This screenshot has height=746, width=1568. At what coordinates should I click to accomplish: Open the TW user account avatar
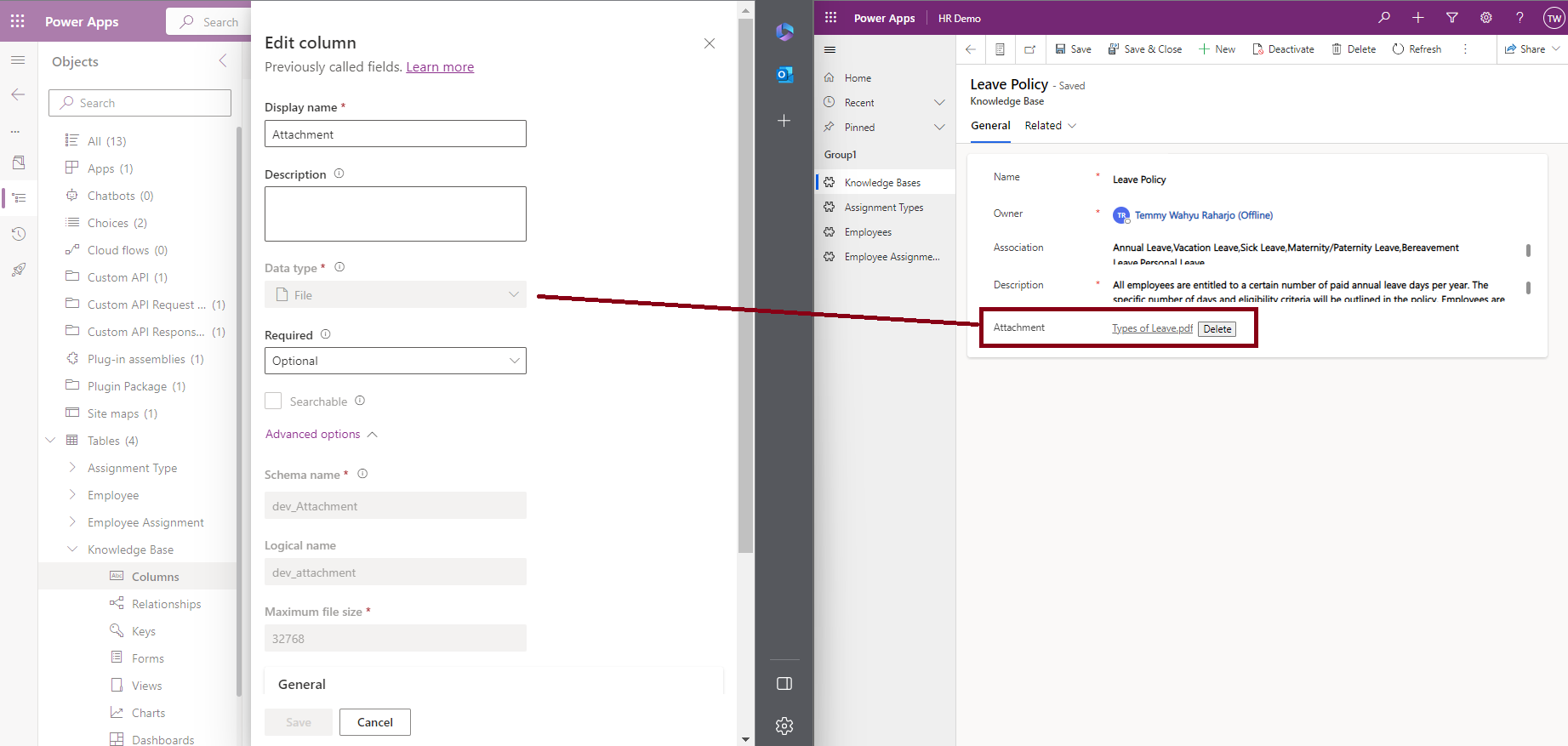[x=1554, y=18]
